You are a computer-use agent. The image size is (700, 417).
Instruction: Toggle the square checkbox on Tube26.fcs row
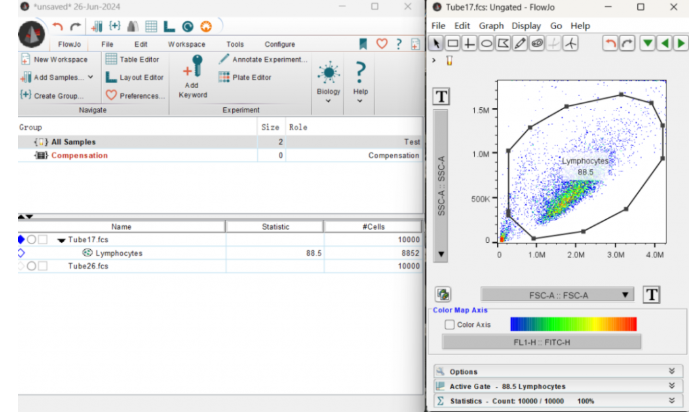click(43, 266)
